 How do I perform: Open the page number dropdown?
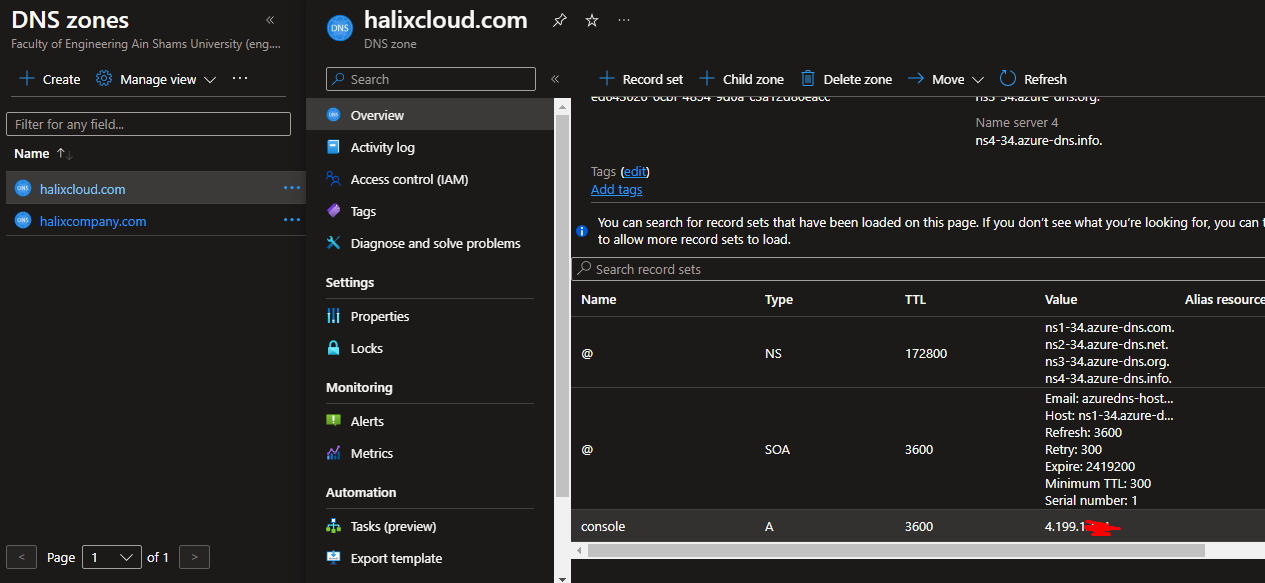coord(111,557)
